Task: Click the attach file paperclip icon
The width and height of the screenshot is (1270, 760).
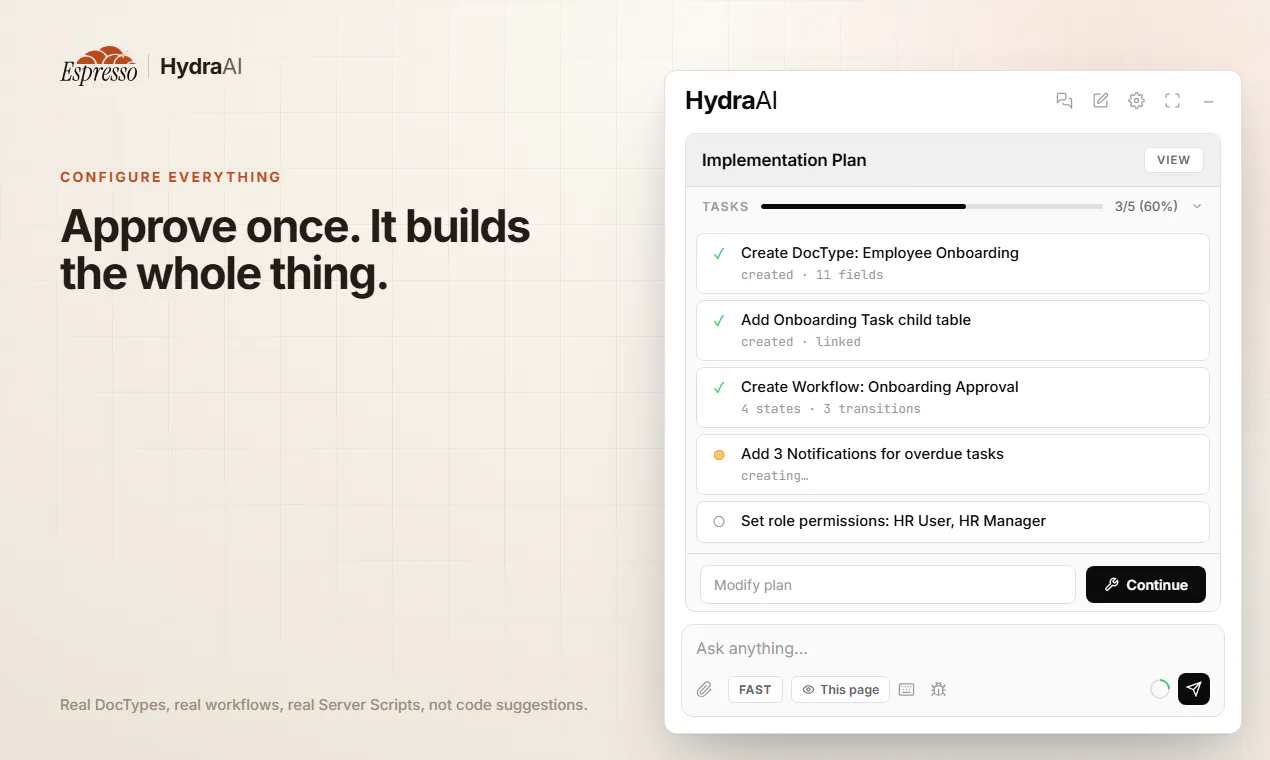Action: tap(704, 689)
